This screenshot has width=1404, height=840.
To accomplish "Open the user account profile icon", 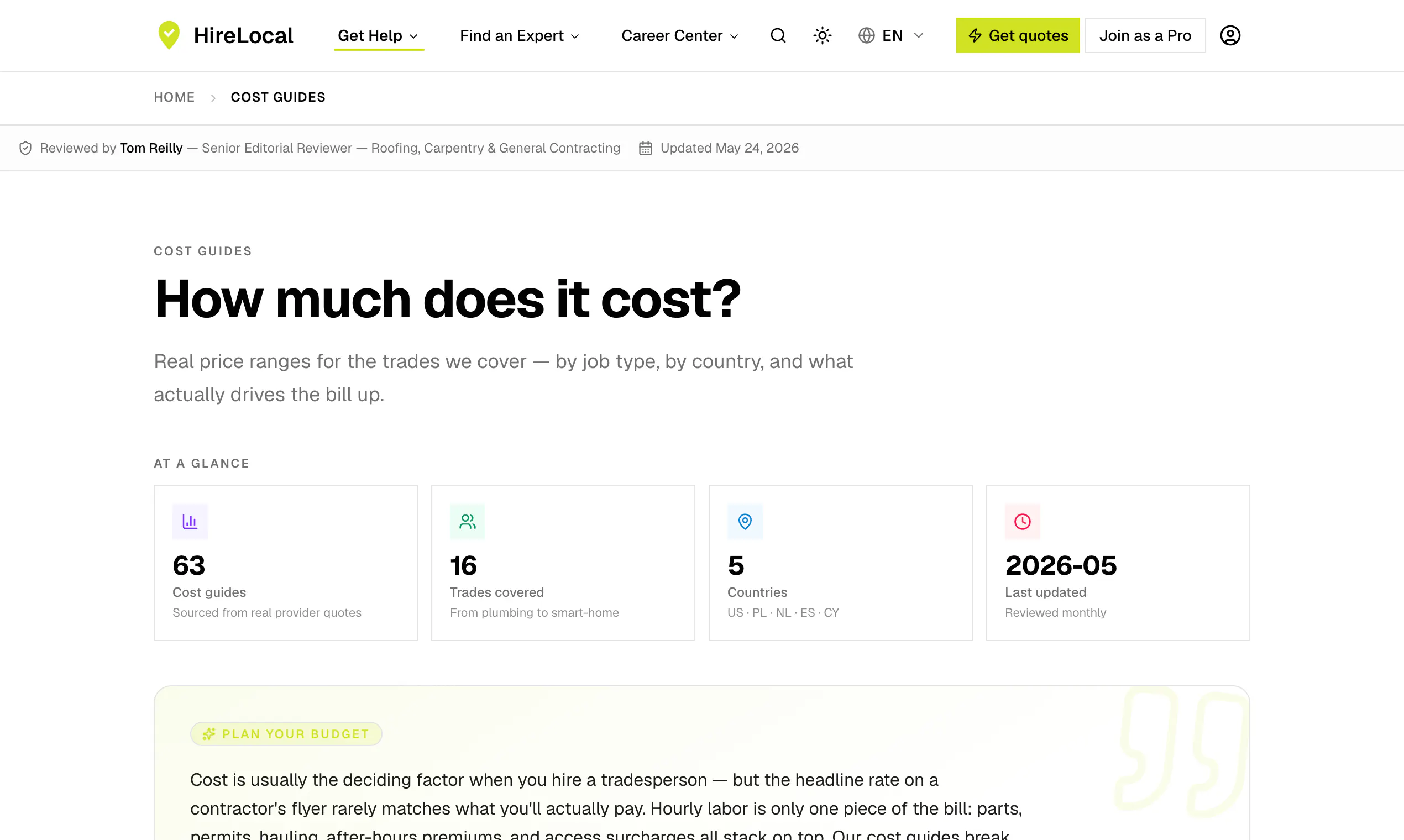I will pos(1230,36).
